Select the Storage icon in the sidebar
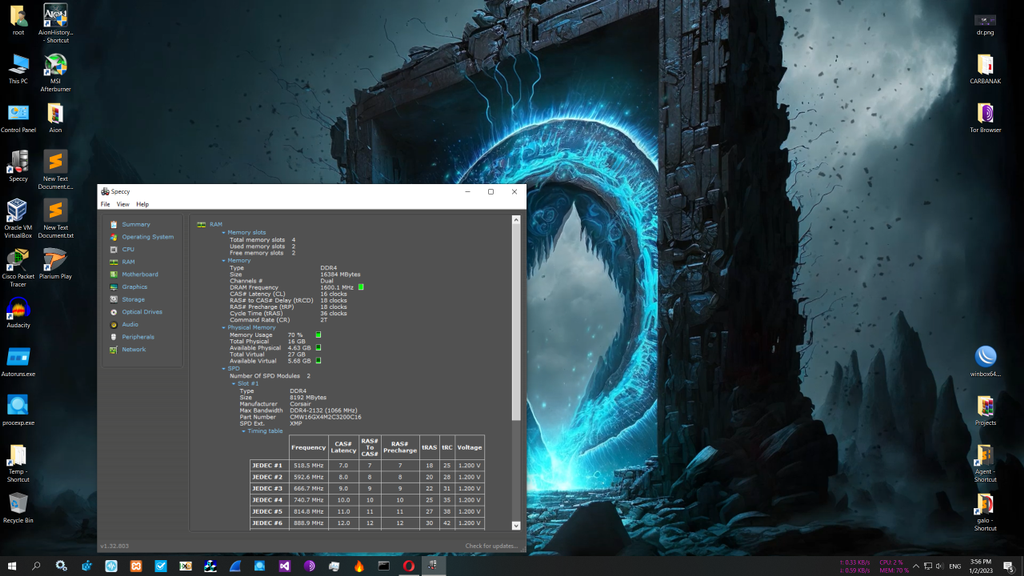The height and width of the screenshot is (576, 1024). pyautogui.click(x=114, y=299)
